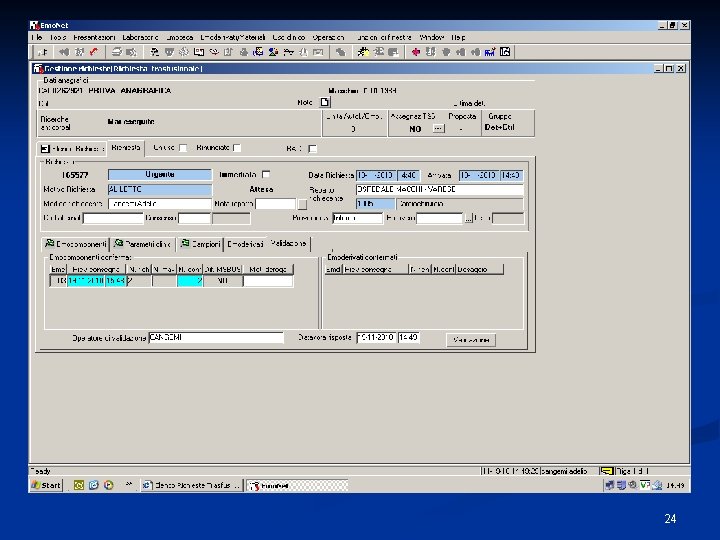
Task: Open the ellipsis lookup beside the Paziente field
Action: click(x=468, y=217)
